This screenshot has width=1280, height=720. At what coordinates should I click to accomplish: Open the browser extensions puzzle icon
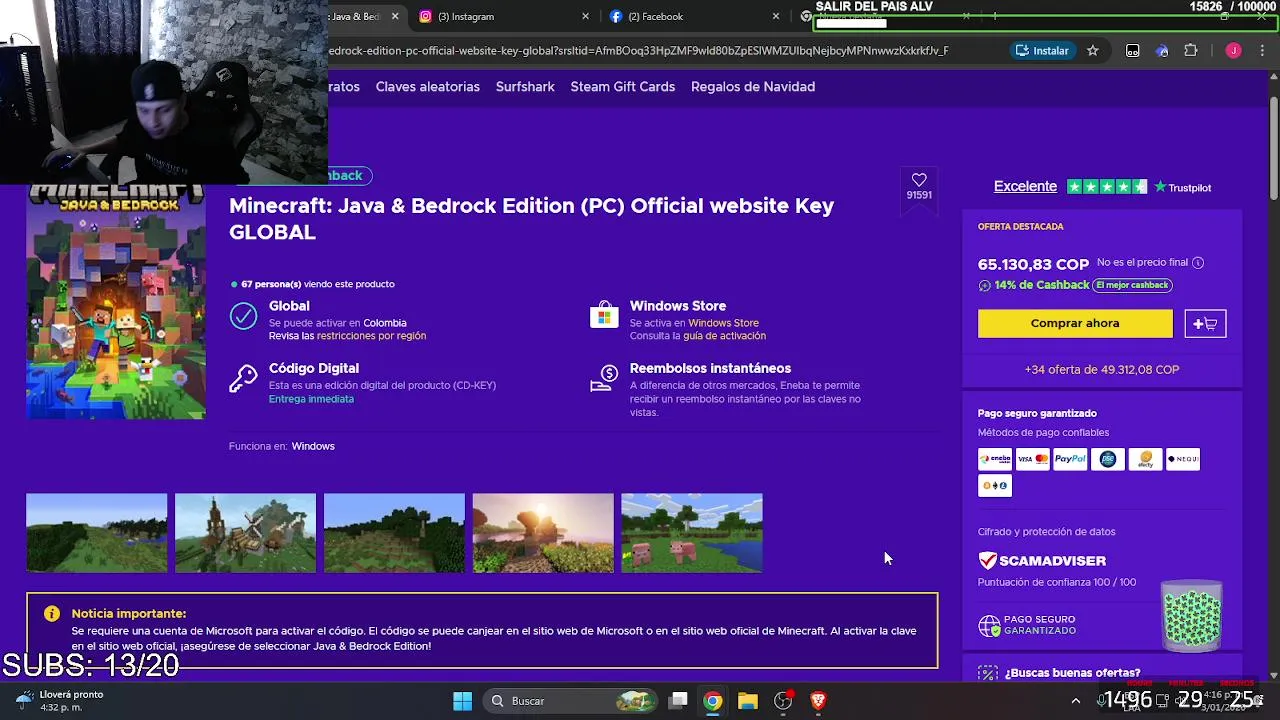[1190, 50]
